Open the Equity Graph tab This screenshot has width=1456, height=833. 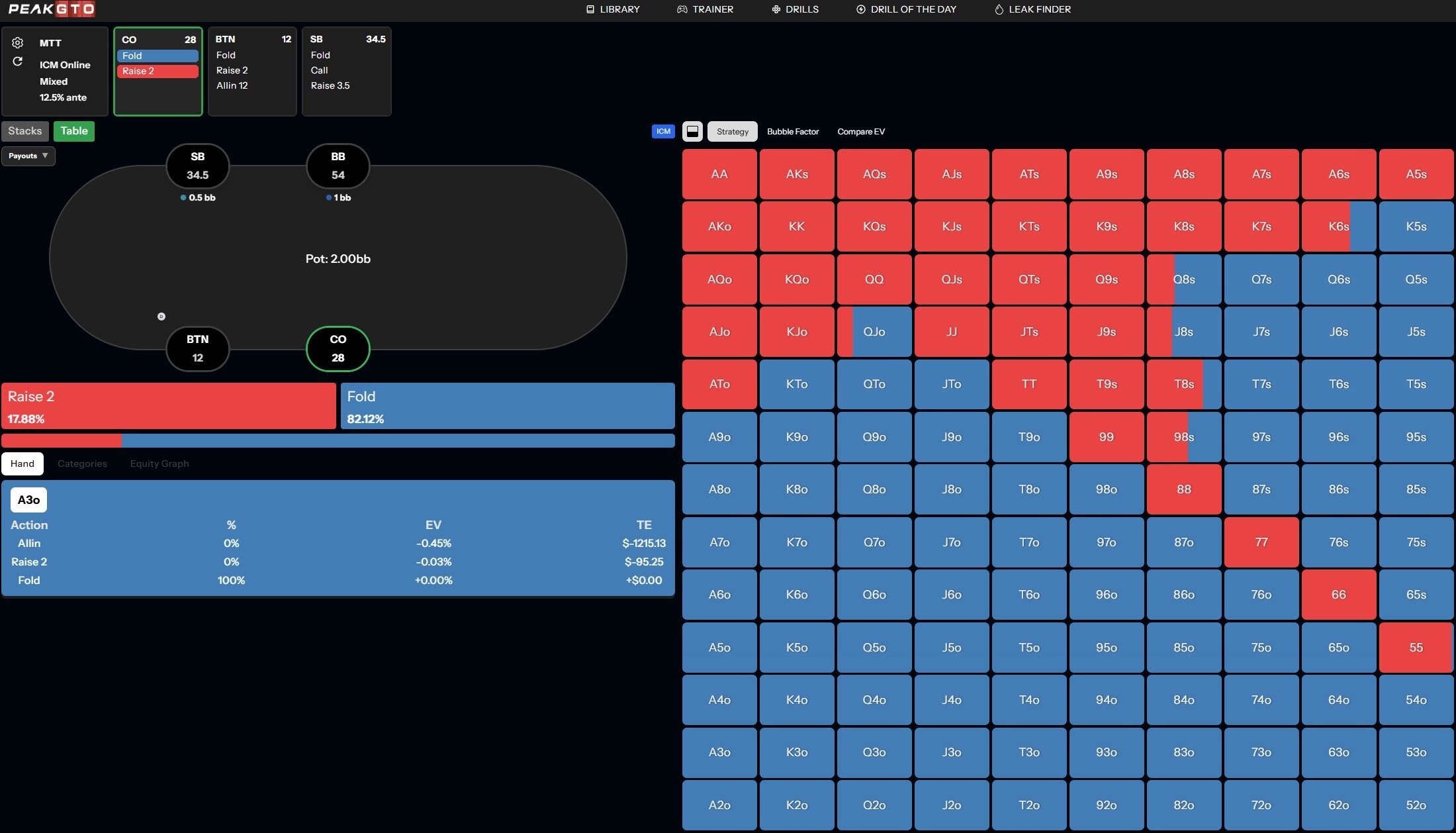(x=159, y=464)
